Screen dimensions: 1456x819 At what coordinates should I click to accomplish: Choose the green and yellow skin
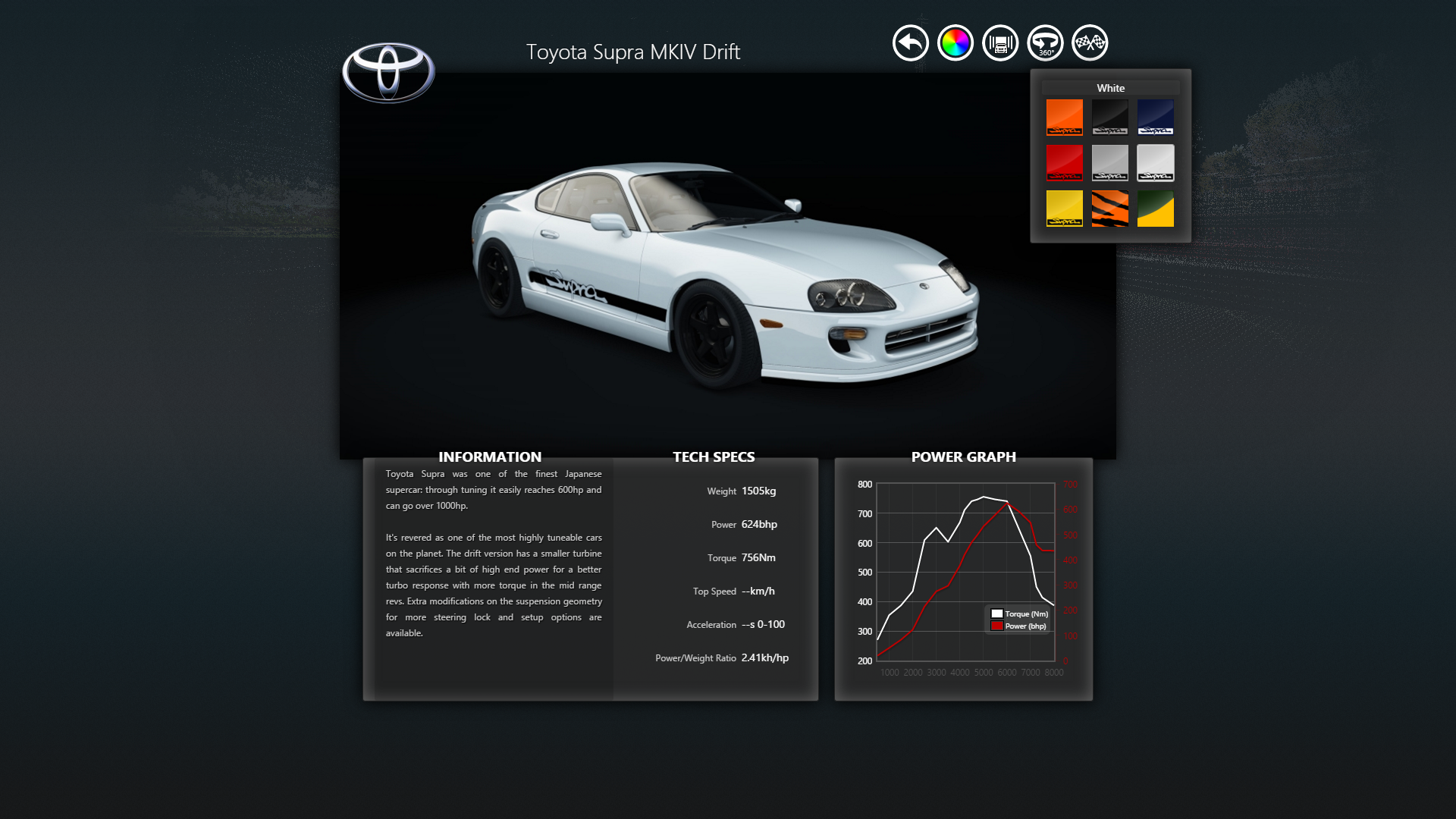pos(1155,209)
